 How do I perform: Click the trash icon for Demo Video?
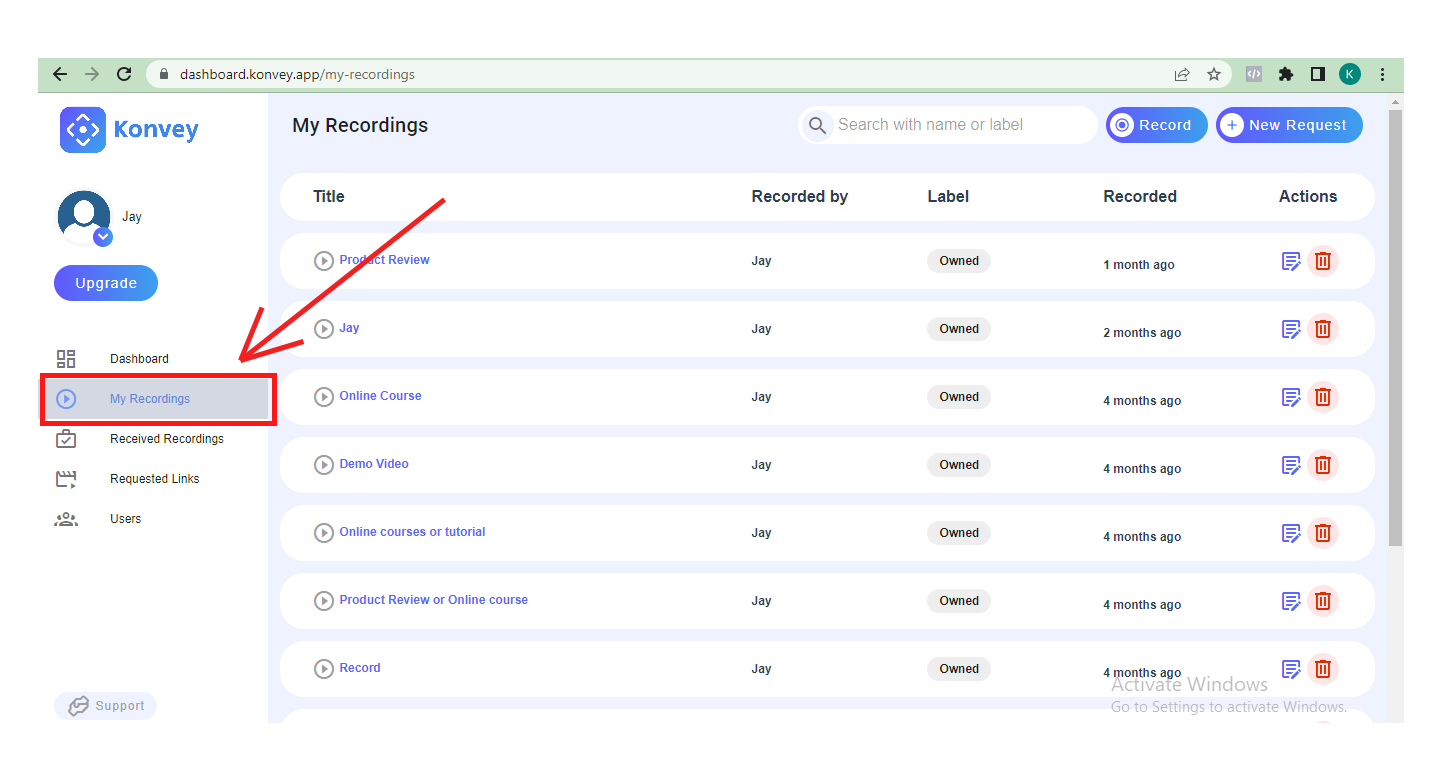[1323, 465]
